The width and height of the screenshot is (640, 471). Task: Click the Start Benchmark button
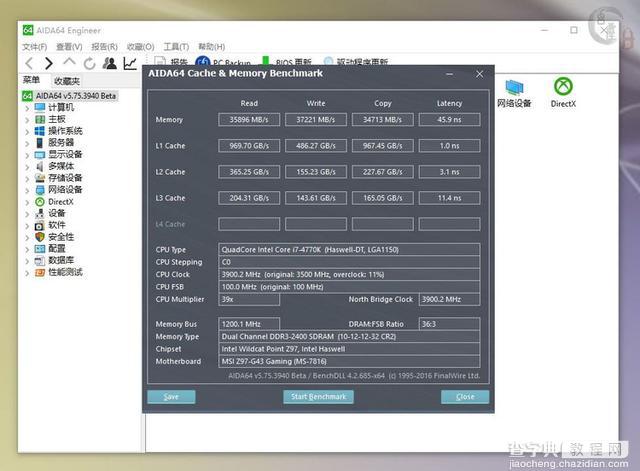click(318, 397)
